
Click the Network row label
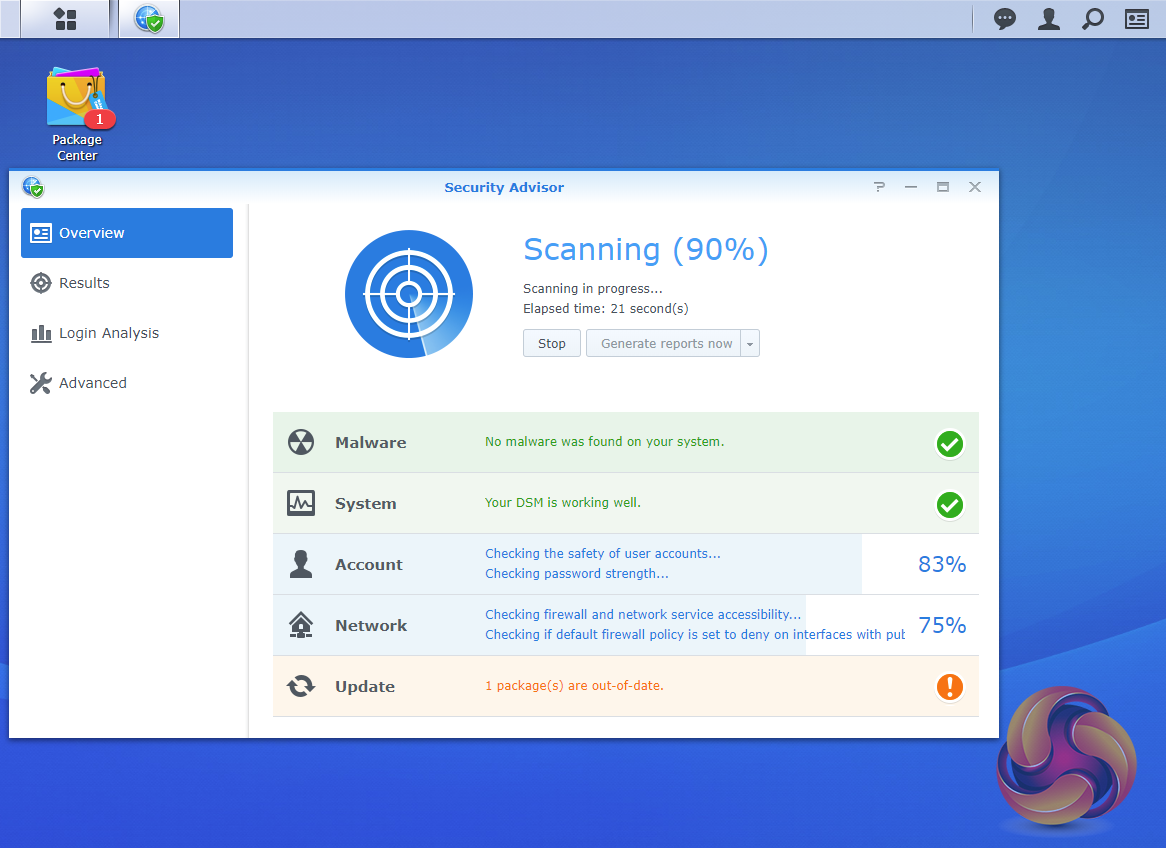[x=371, y=625]
